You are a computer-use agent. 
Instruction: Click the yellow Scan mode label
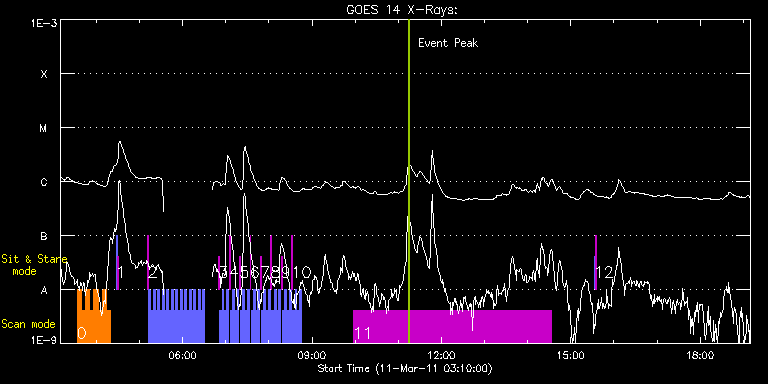click(28, 324)
